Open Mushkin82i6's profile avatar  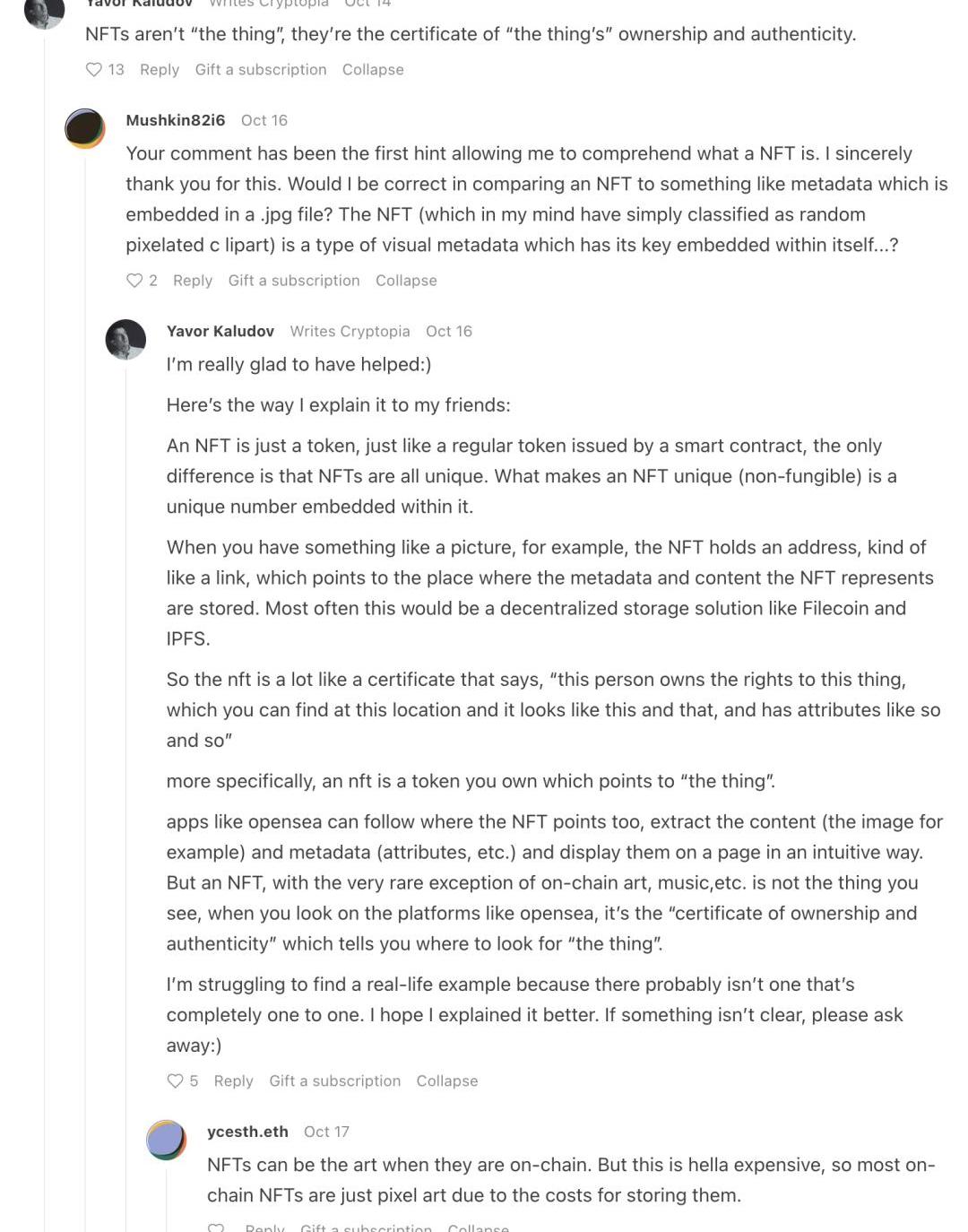[85, 128]
